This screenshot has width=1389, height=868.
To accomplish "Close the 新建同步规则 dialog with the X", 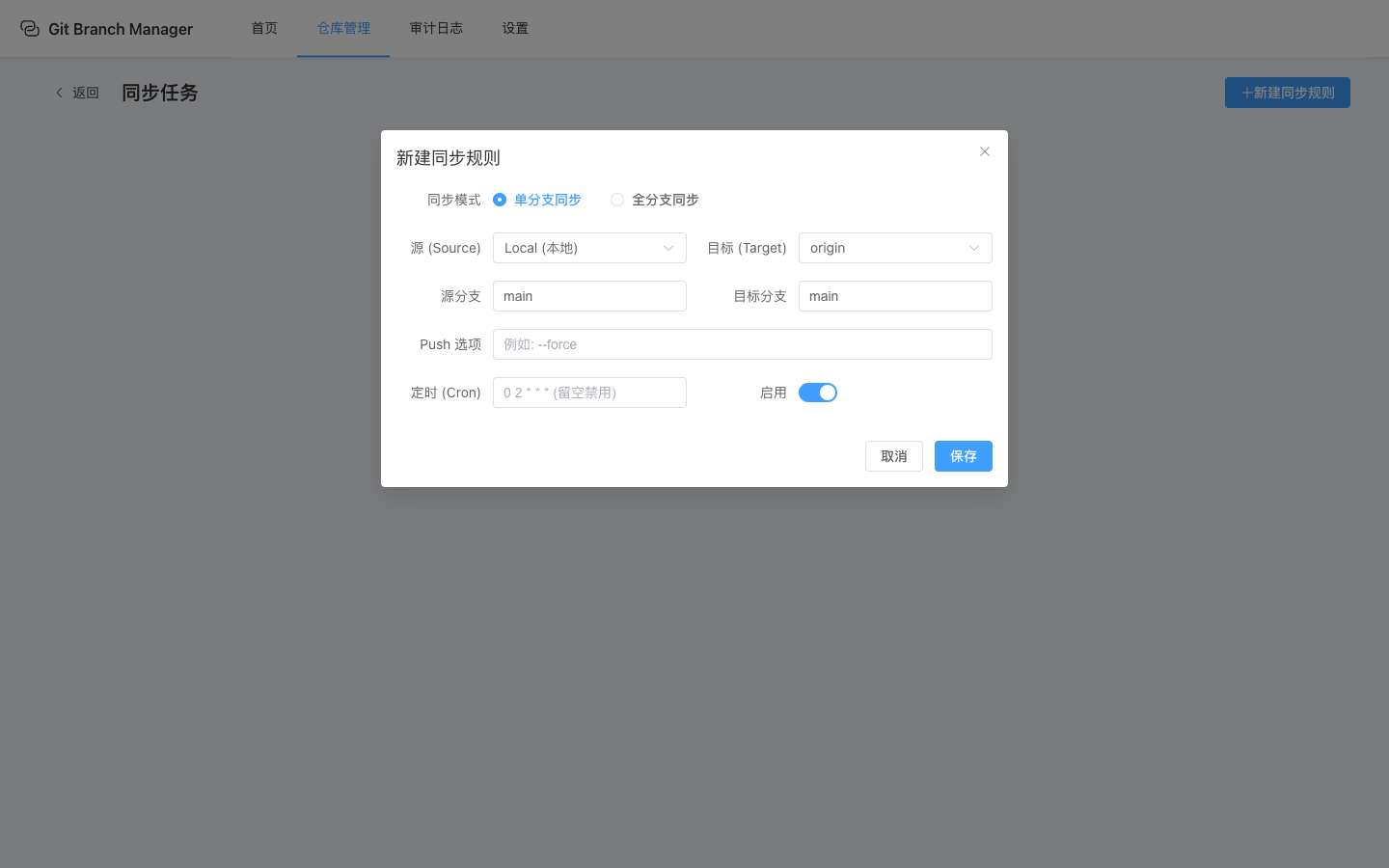I will point(984,151).
